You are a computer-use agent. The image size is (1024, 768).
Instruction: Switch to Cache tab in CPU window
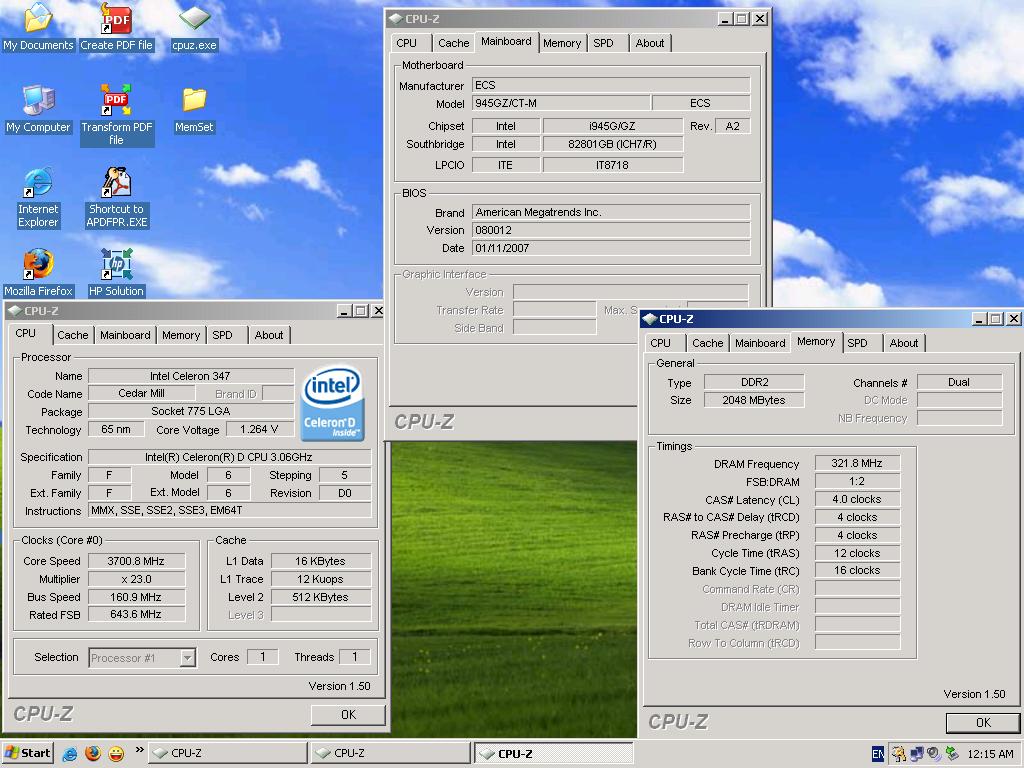[72, 335]
